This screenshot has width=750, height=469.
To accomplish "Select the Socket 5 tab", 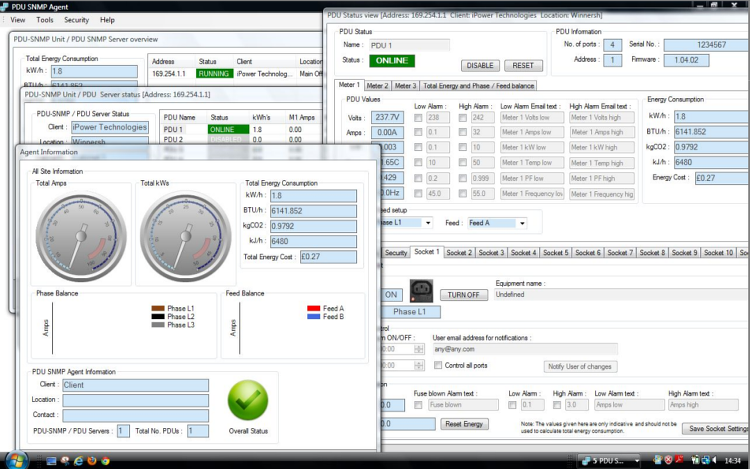I will (x=555, y=252).
